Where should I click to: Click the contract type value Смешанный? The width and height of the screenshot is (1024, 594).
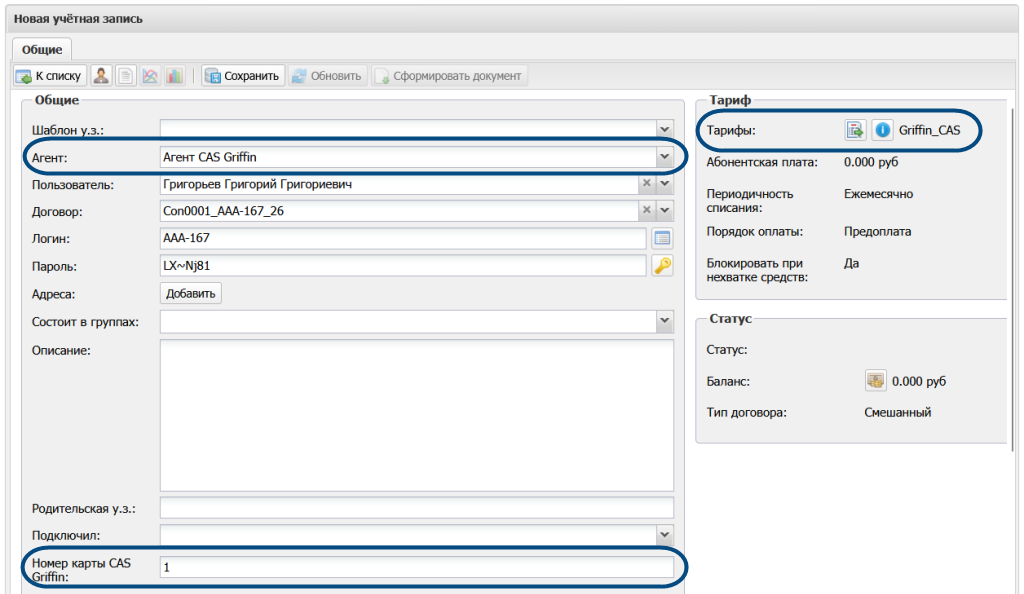[x=897, y=413]
